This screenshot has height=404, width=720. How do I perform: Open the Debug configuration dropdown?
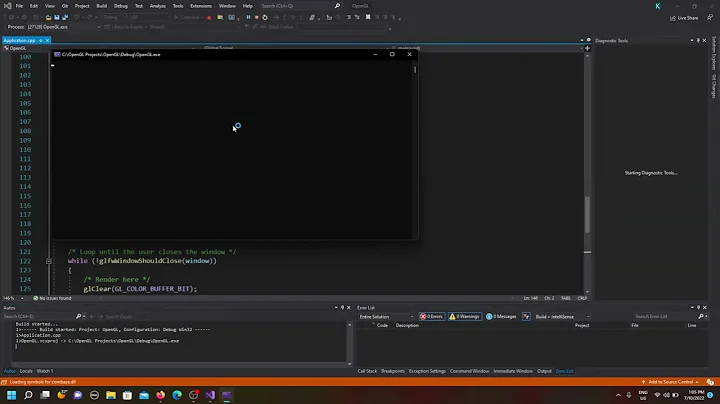click(114, 17)
